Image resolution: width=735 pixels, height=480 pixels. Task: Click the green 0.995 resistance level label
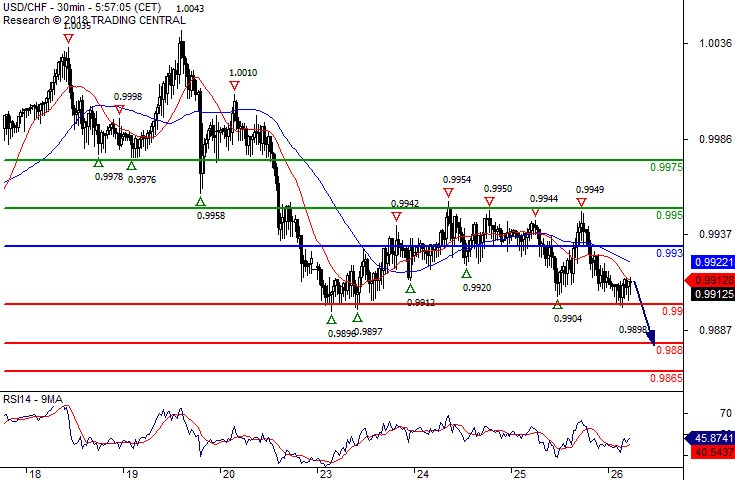(669, 215)
